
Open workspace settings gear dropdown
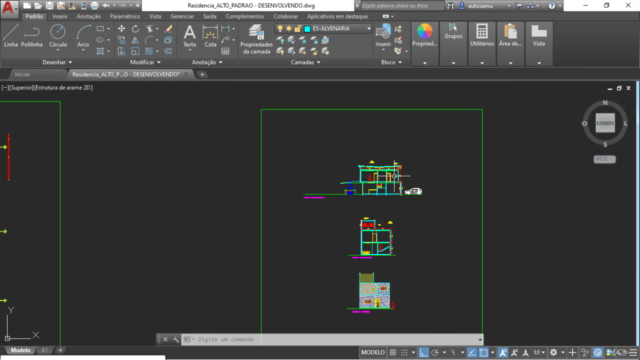pyautogui.click(x=562, y=352)
